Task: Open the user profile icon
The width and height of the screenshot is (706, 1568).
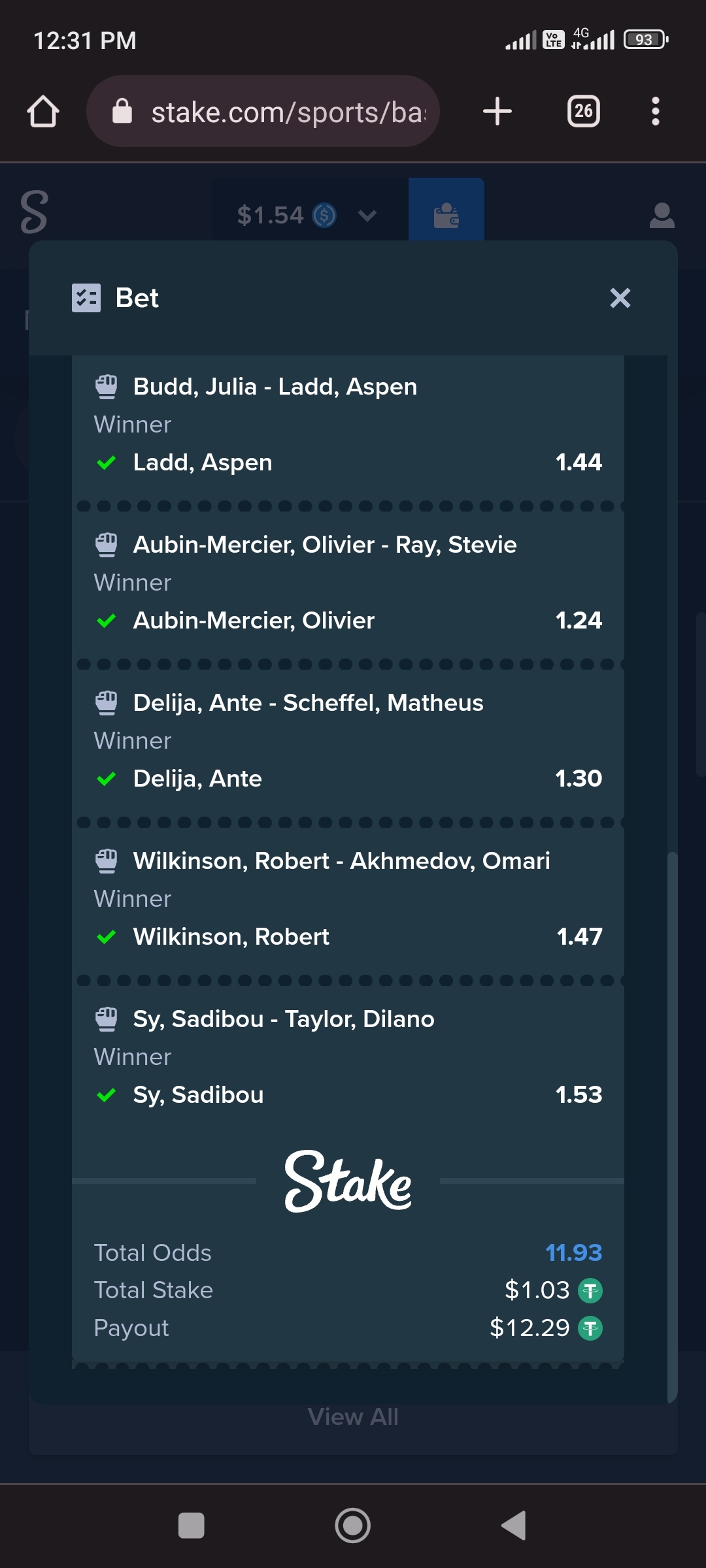Action: coord(662,215)
